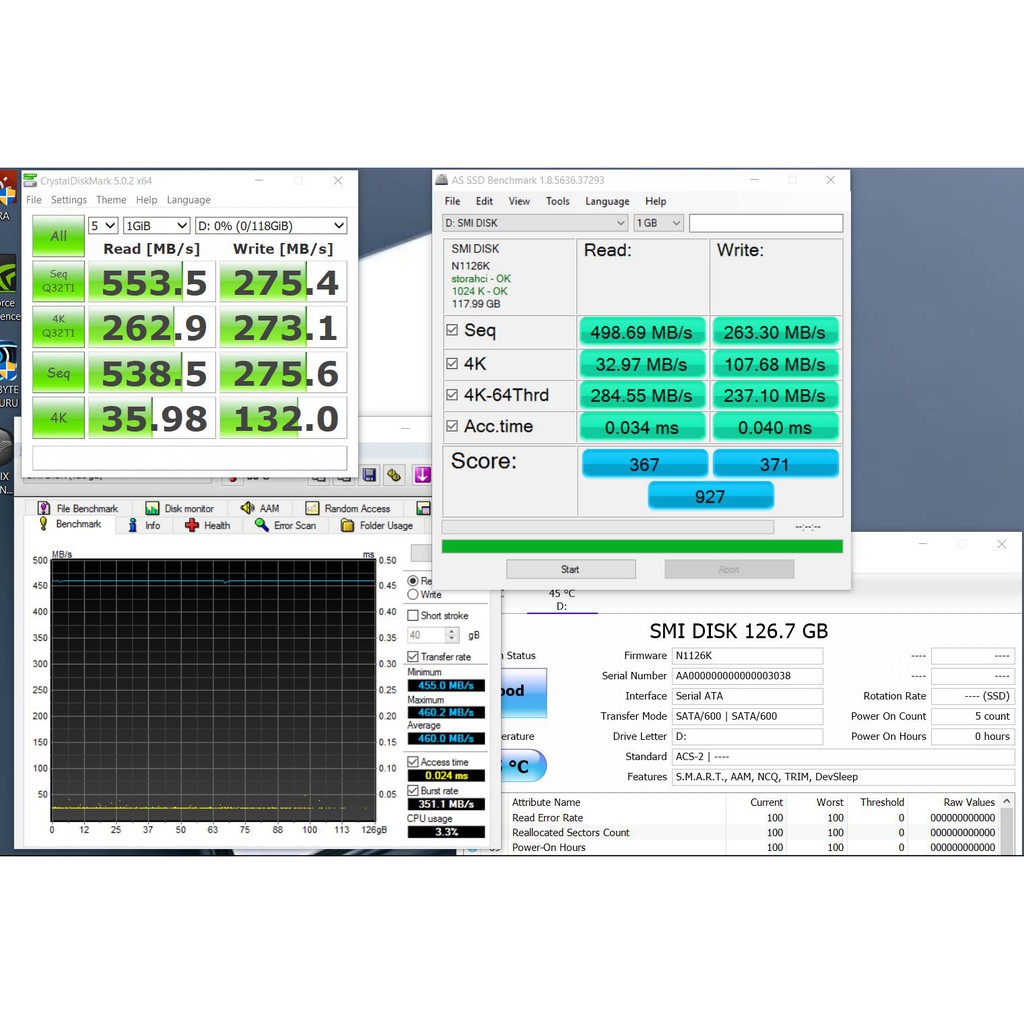Enable the Short stroke checkbox

click(413, 615)
